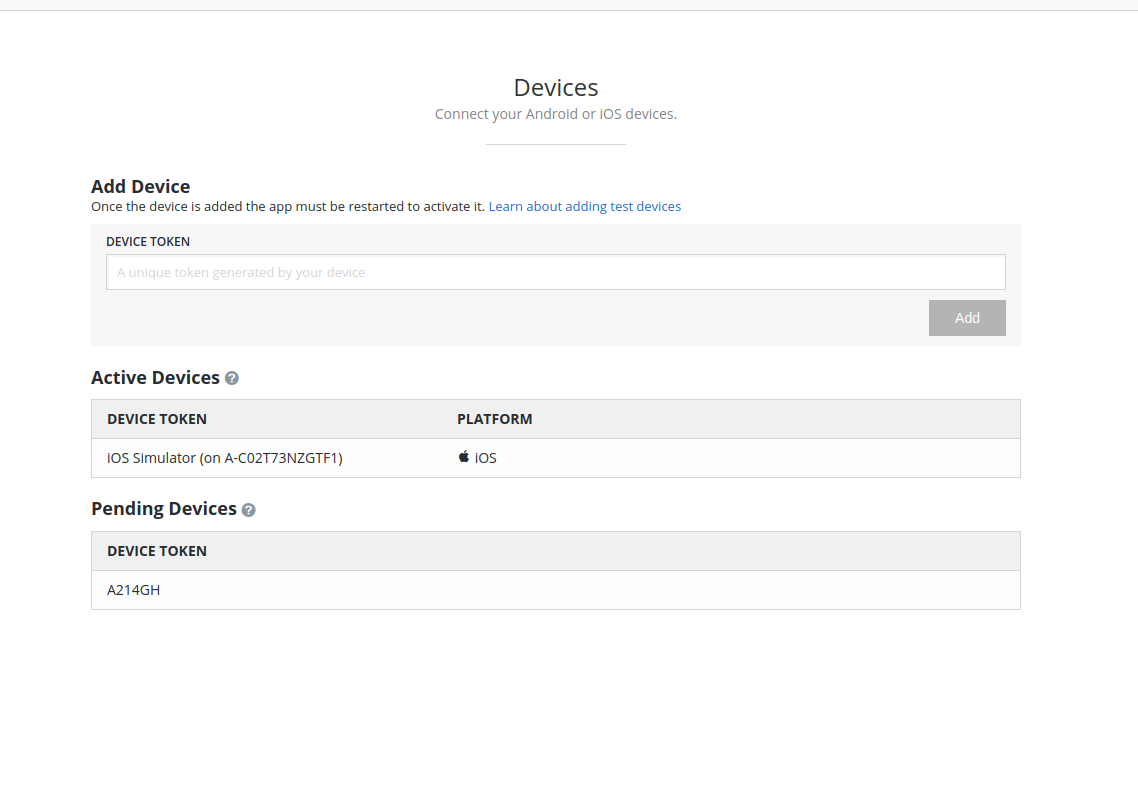Select the iOS Simulator (on A-C02T73NZGTF1) row text
Viewport: 1138px width, 806px height.
coord(225,458)
